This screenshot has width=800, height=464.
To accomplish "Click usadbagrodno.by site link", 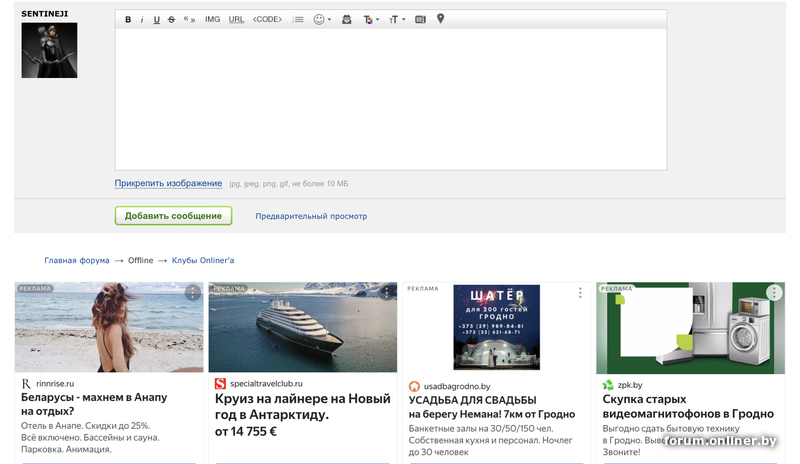I will pos(457,386).
